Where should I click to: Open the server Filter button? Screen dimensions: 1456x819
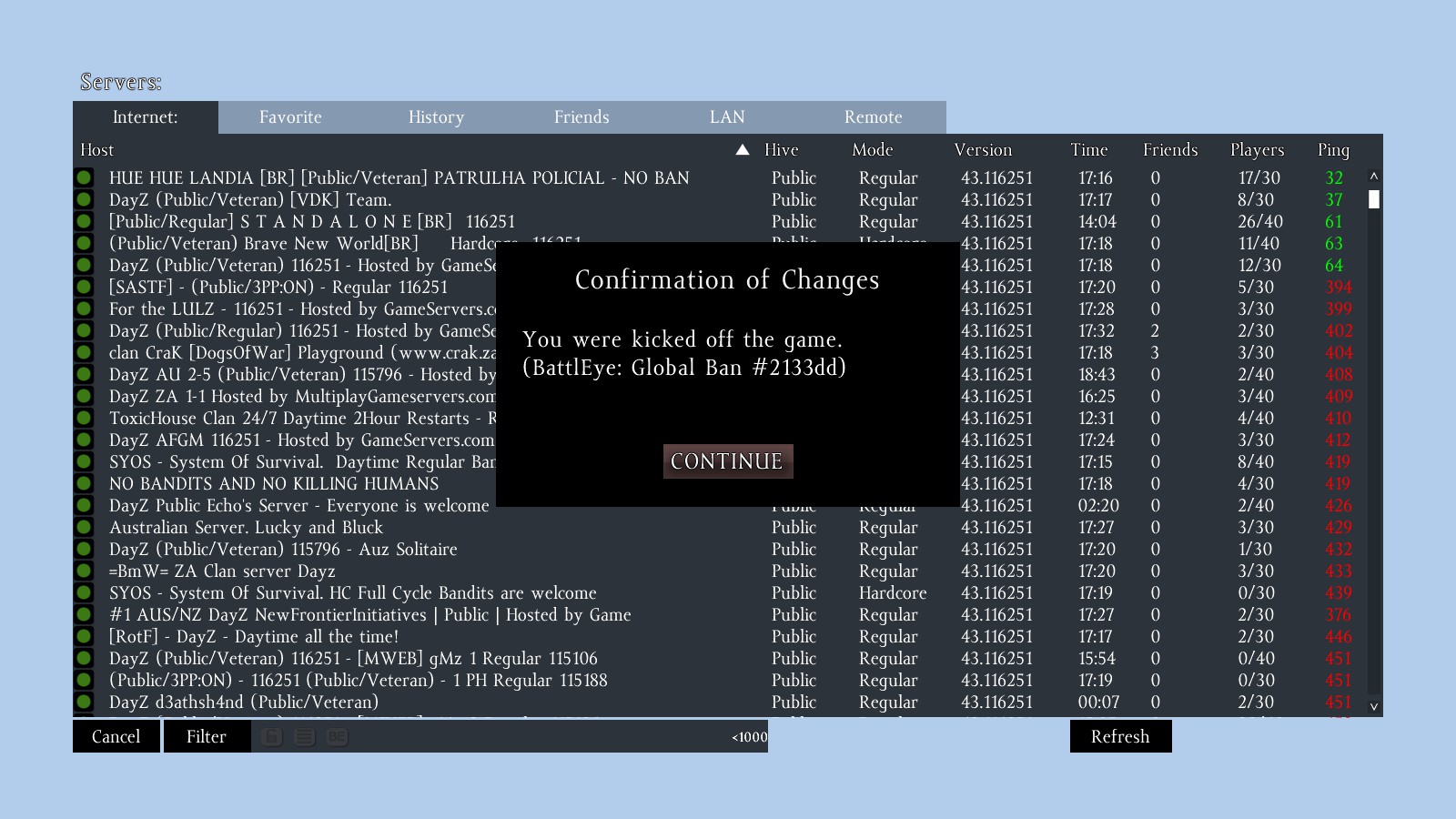click(x=207, y=736)
